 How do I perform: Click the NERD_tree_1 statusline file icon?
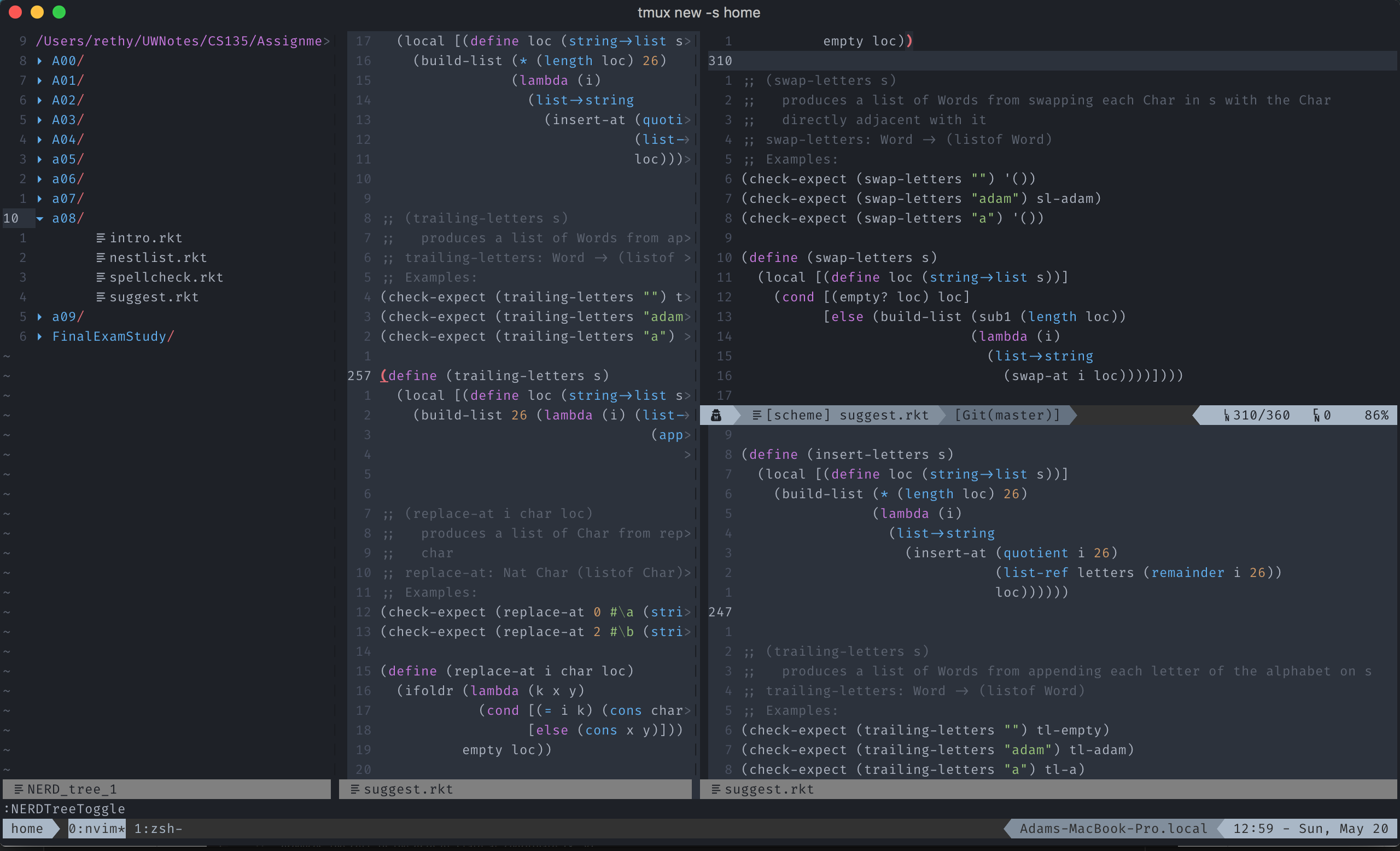[x=19, y=789]
